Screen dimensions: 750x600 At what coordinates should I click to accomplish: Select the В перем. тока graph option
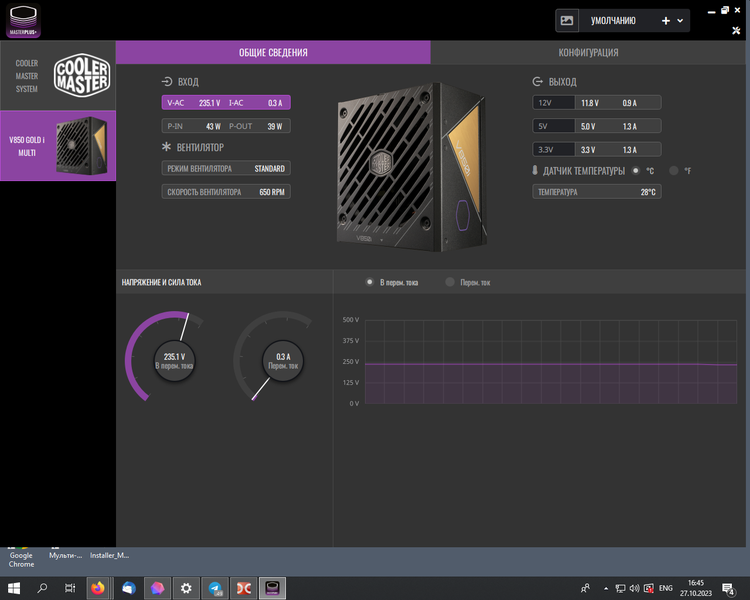[x=369, y=282]
